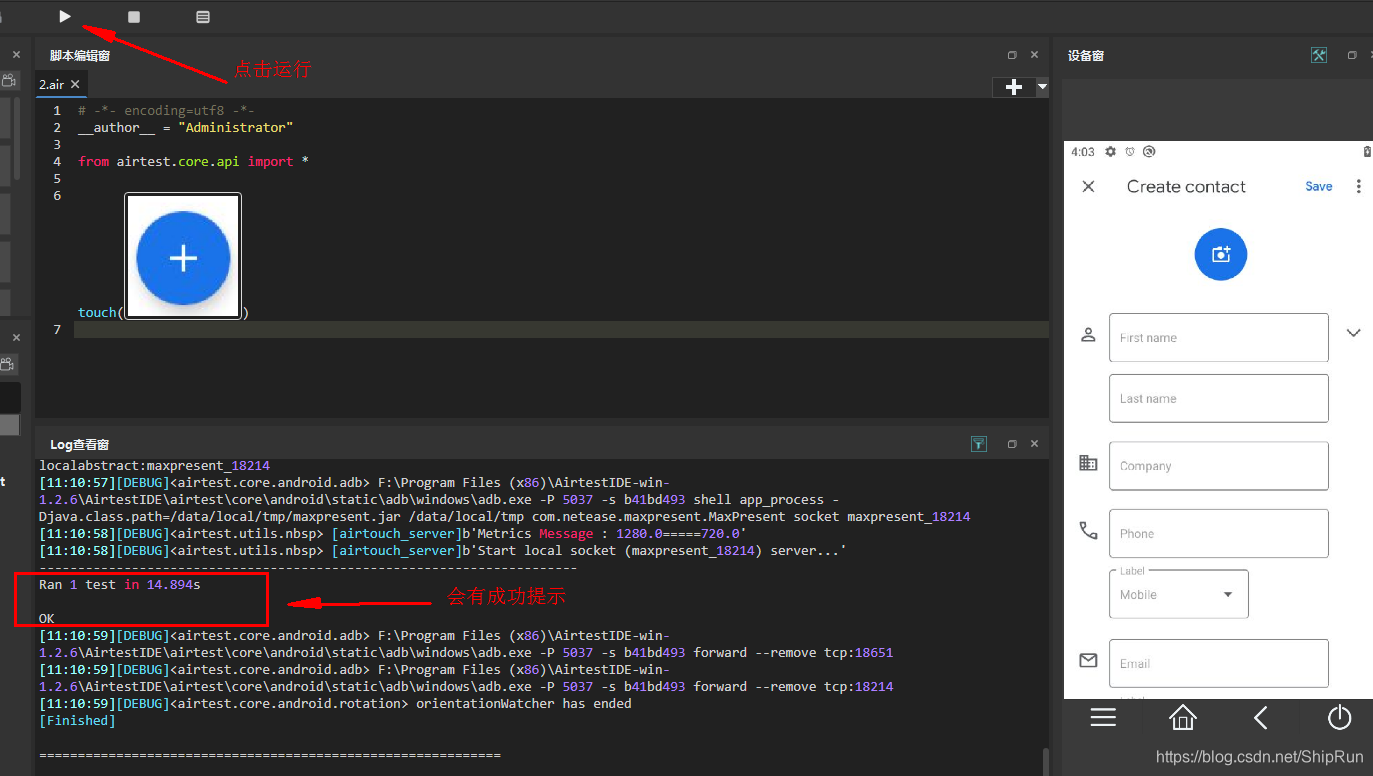
Task: Click the log panel vertical scrollbar
Action: click(1046, 761)
